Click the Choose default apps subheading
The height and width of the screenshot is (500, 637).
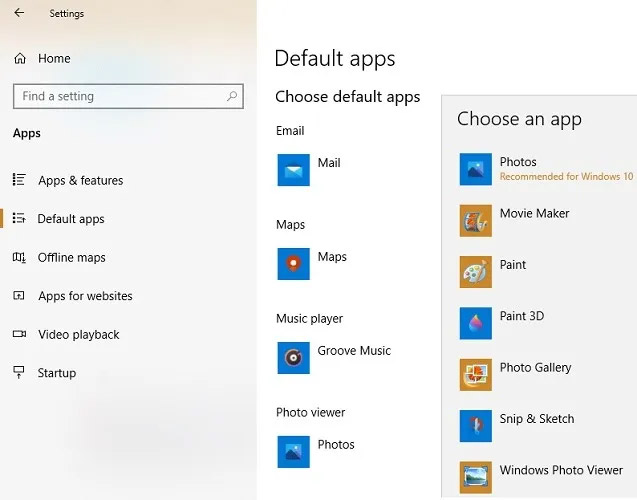[348, 97]
